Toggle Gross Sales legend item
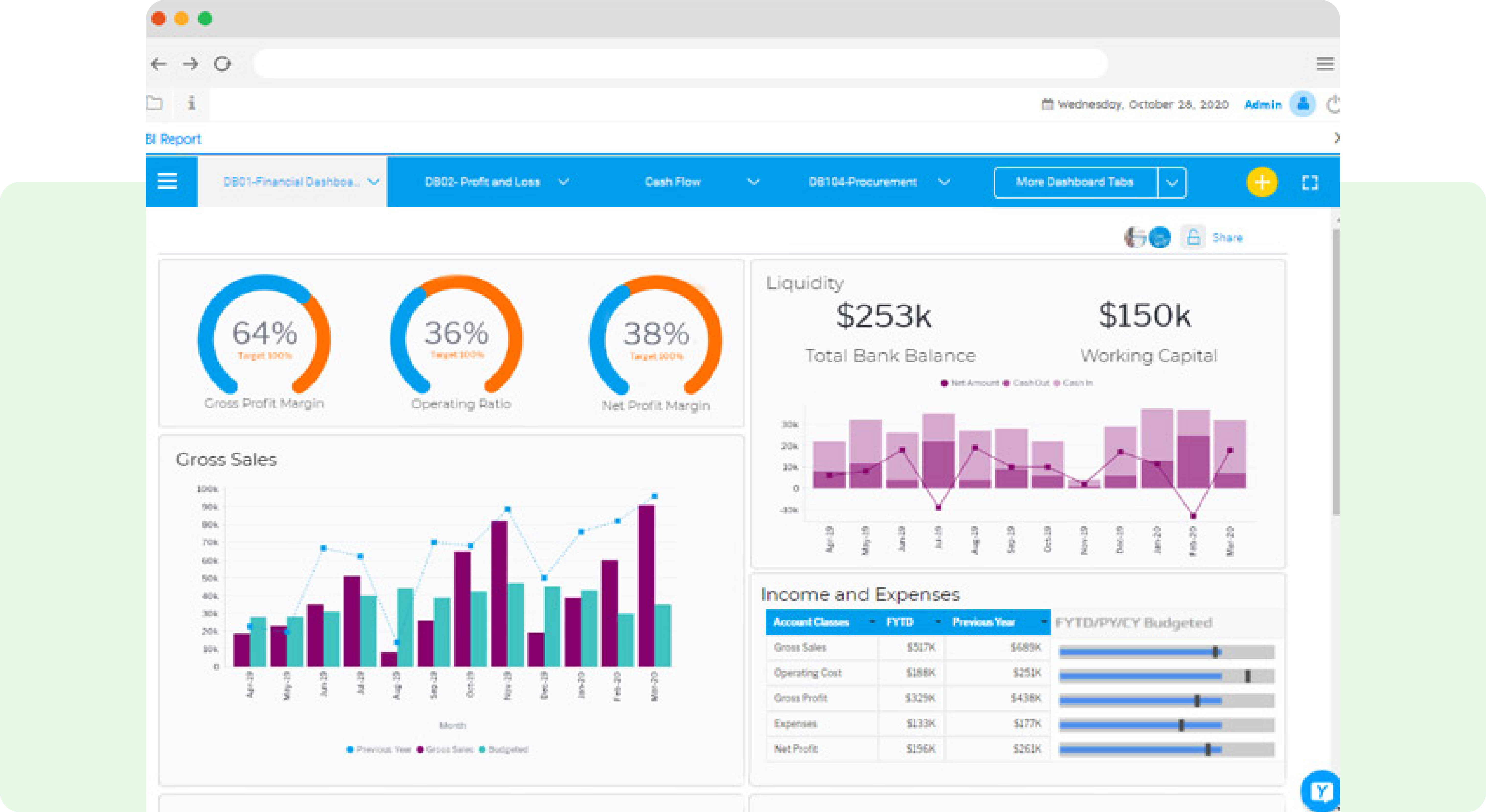 pyautogui.click(x=445, y=749)
